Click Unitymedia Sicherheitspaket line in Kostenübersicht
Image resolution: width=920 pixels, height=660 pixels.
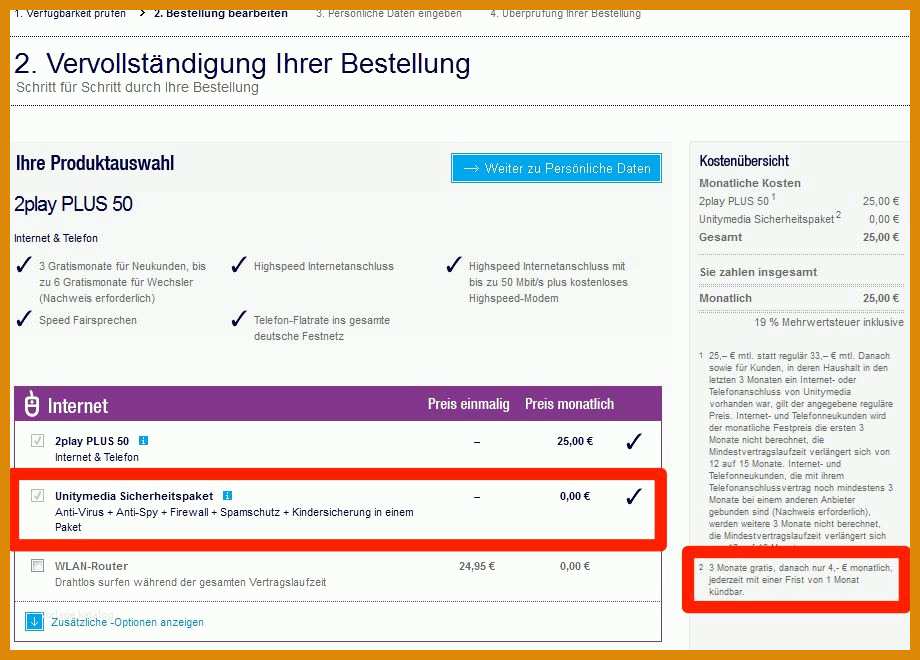click(799, 218)
